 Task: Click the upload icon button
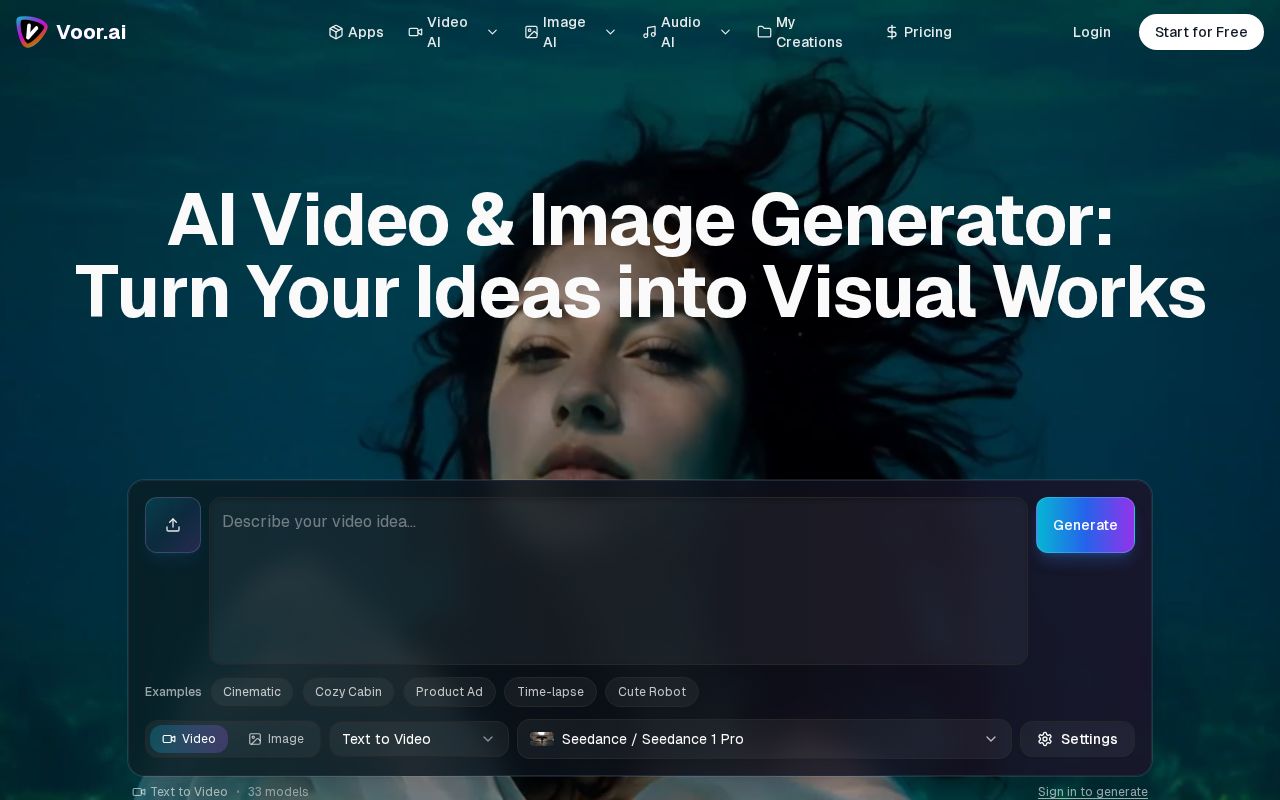(x=173, y=525)
